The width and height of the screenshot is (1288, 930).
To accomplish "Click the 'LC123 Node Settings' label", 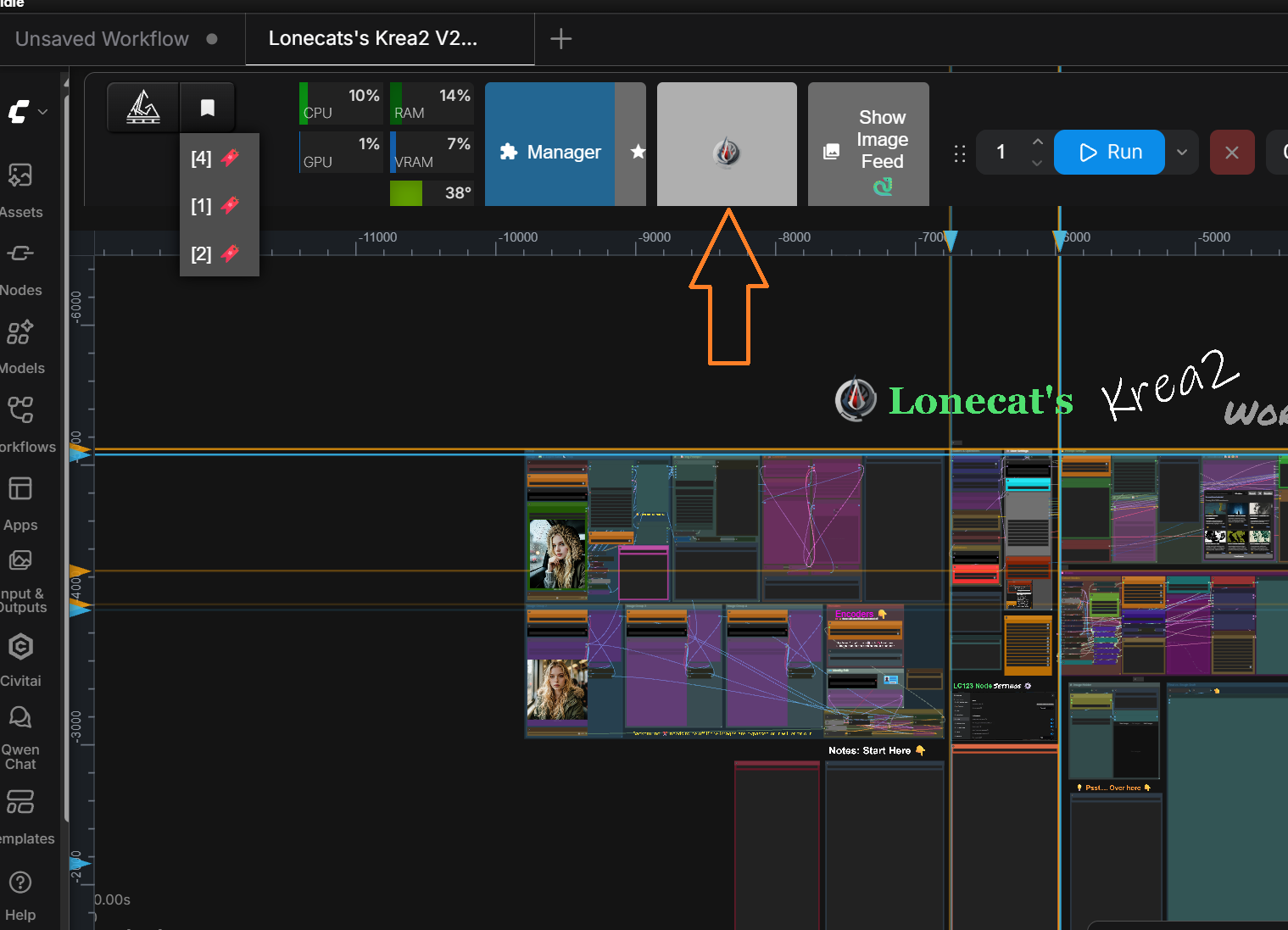I will 992,686.
